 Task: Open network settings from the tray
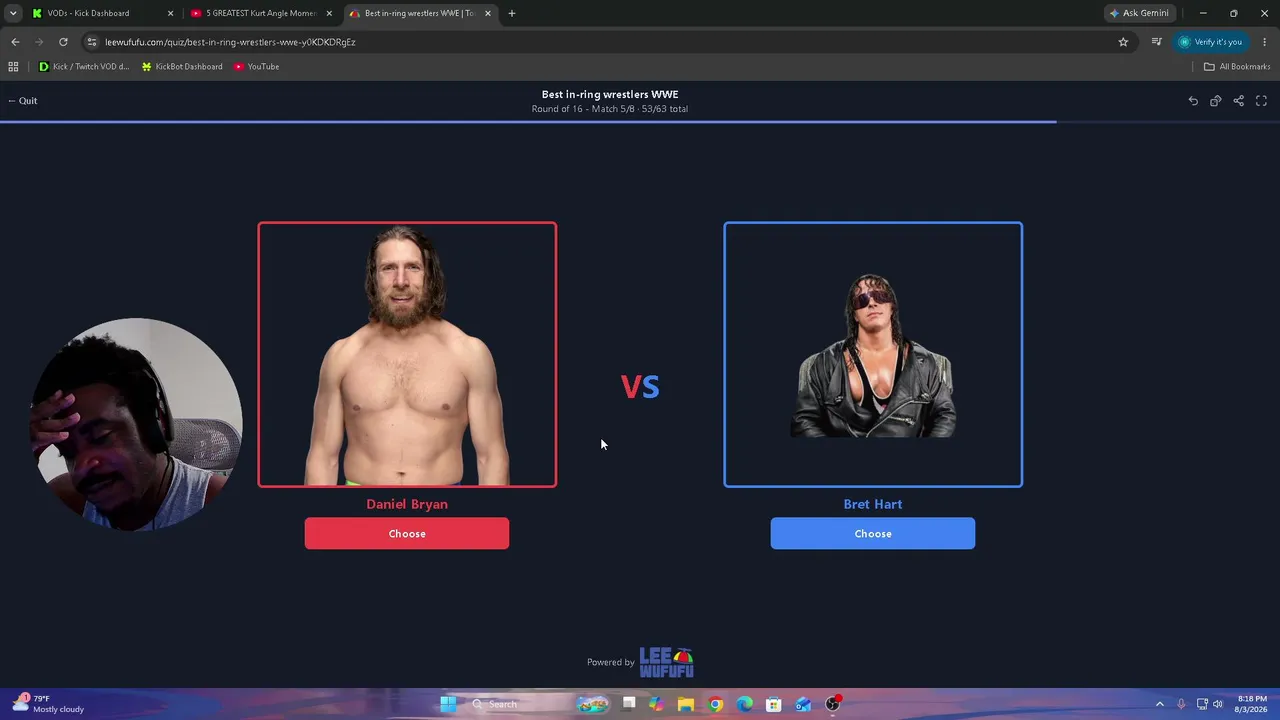coord(1202,704)
